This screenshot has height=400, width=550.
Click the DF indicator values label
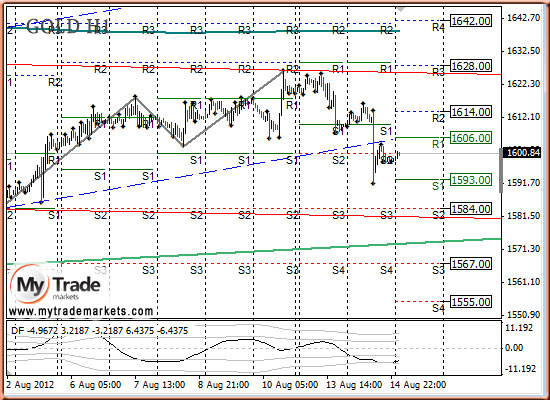[100, 331]
